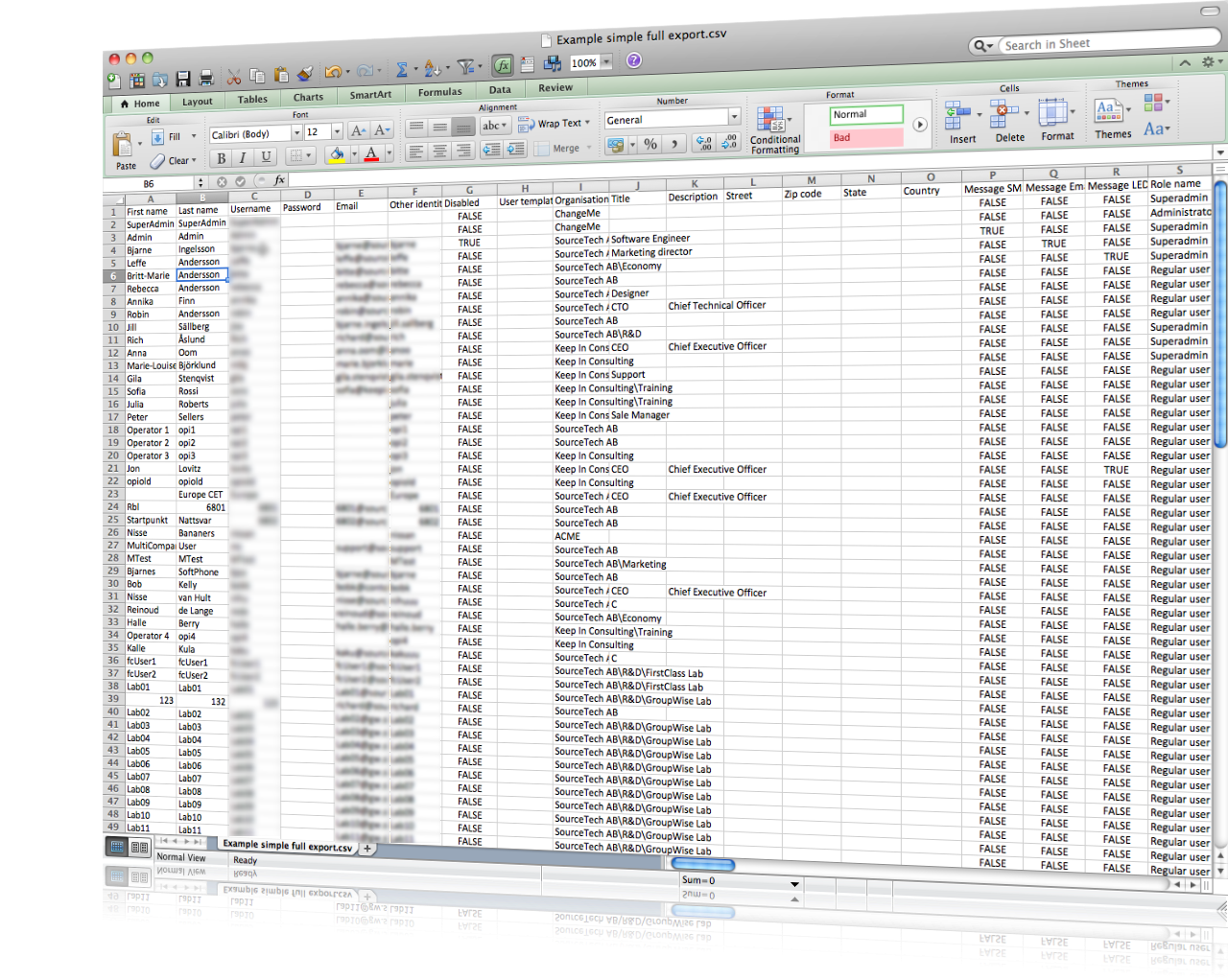Click the AutoSum sigma icon

click(x=402, y=69)
